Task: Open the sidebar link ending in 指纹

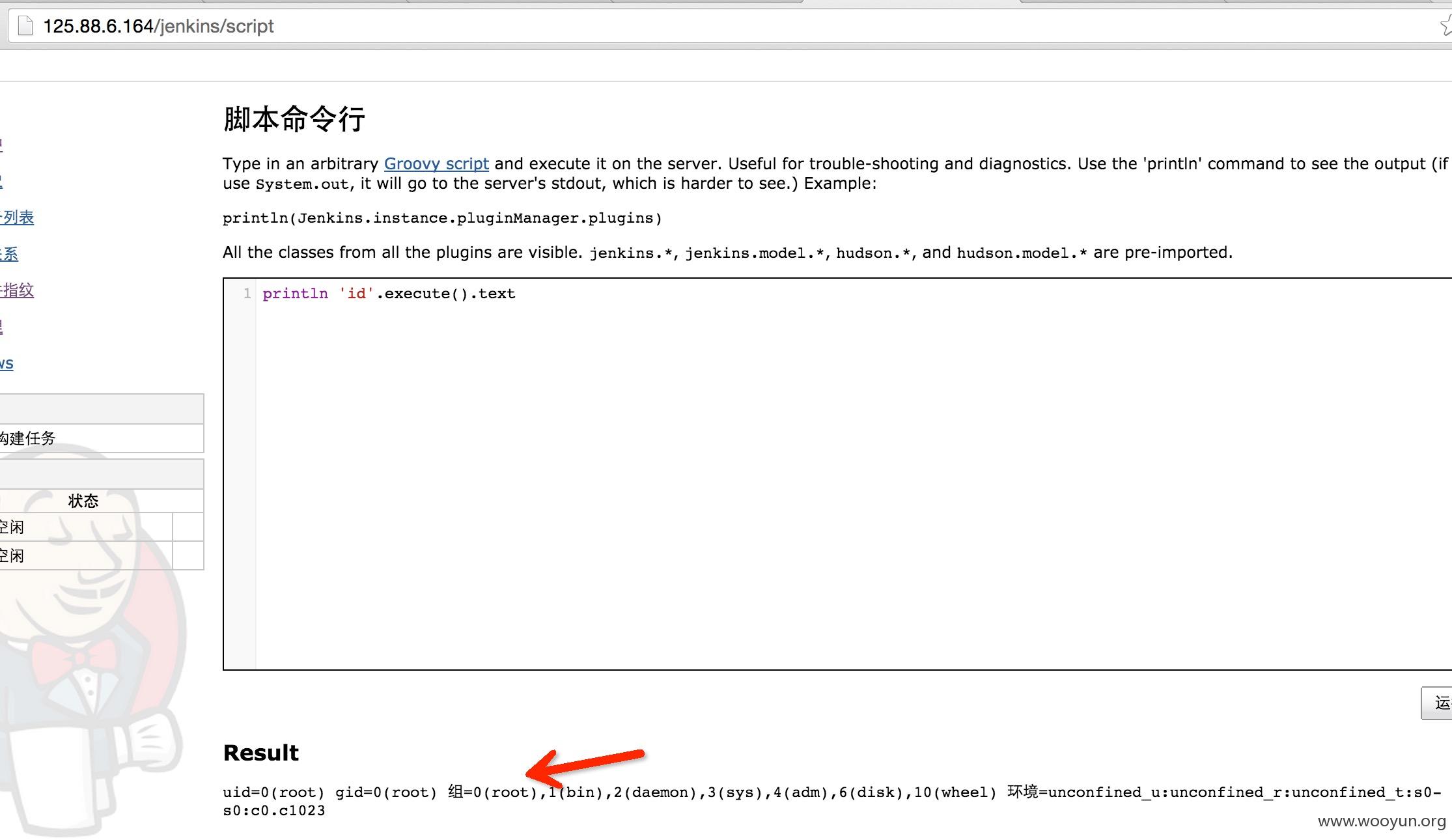Action: tap(17, 290)
